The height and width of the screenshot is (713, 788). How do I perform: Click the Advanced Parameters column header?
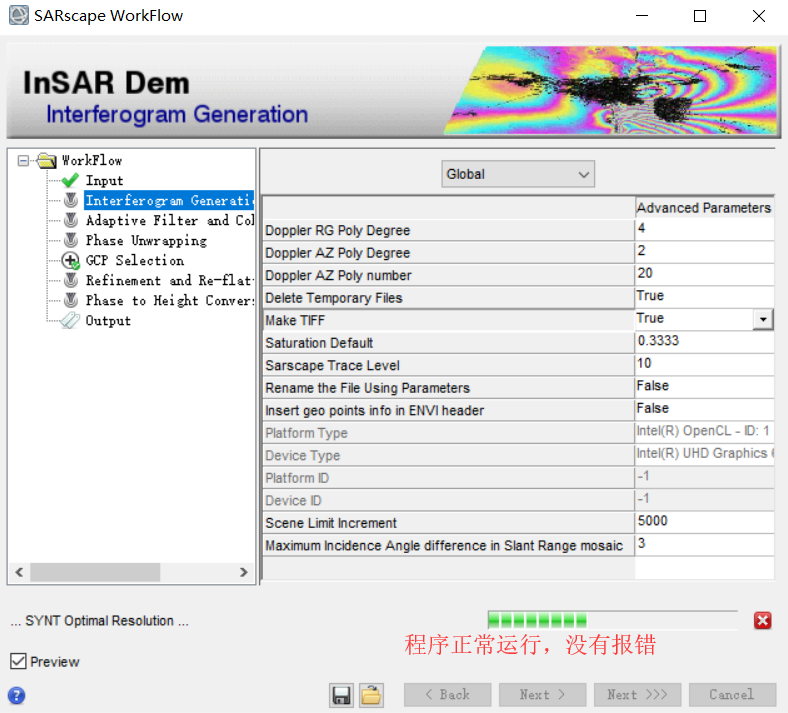point(704,208)
